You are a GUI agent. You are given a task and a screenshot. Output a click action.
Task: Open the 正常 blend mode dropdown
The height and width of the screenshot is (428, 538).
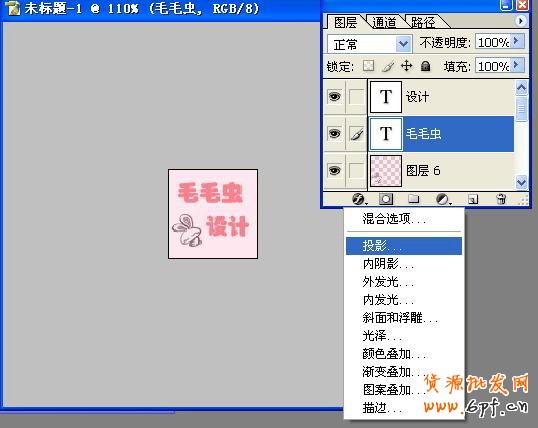370,44
